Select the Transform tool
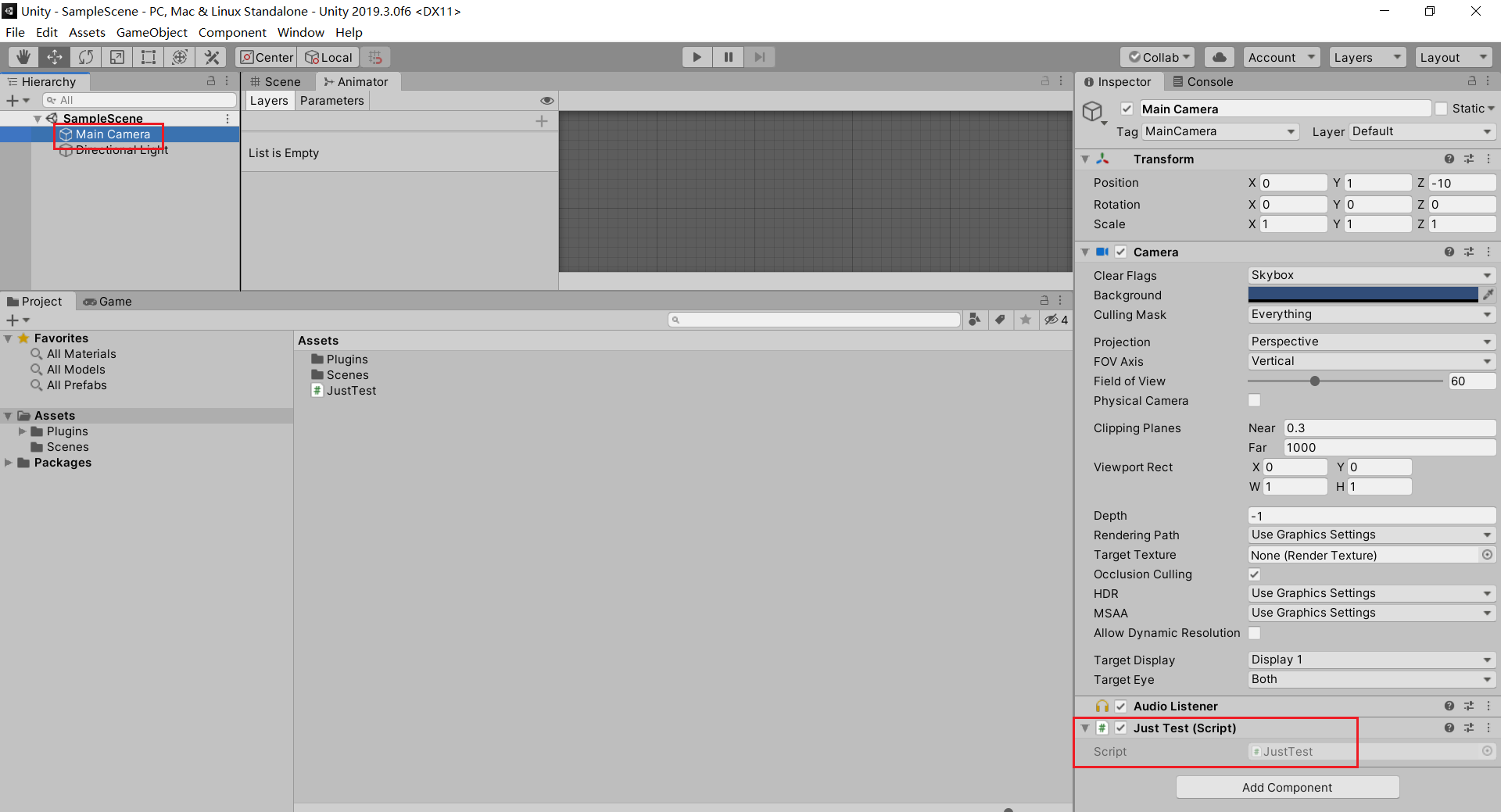 (x=180, y=57)
